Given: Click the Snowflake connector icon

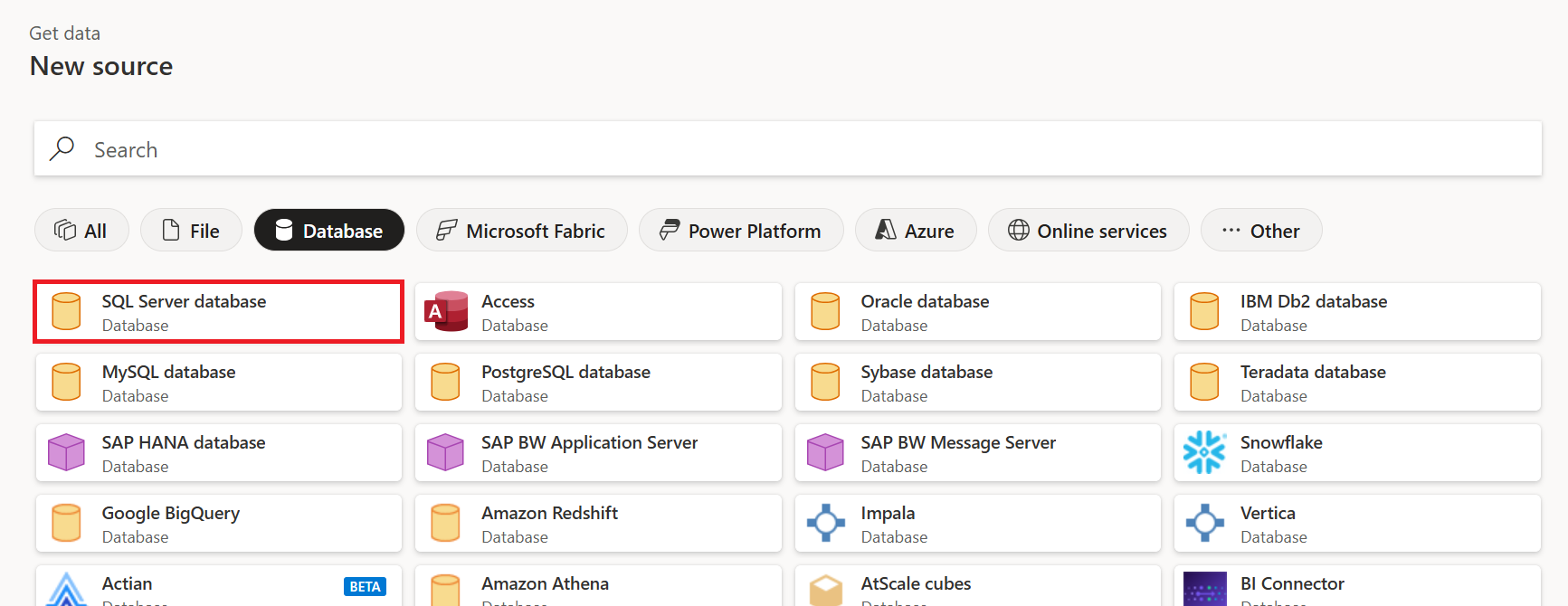Looking at the screenshot, I should click(1204, 452).
